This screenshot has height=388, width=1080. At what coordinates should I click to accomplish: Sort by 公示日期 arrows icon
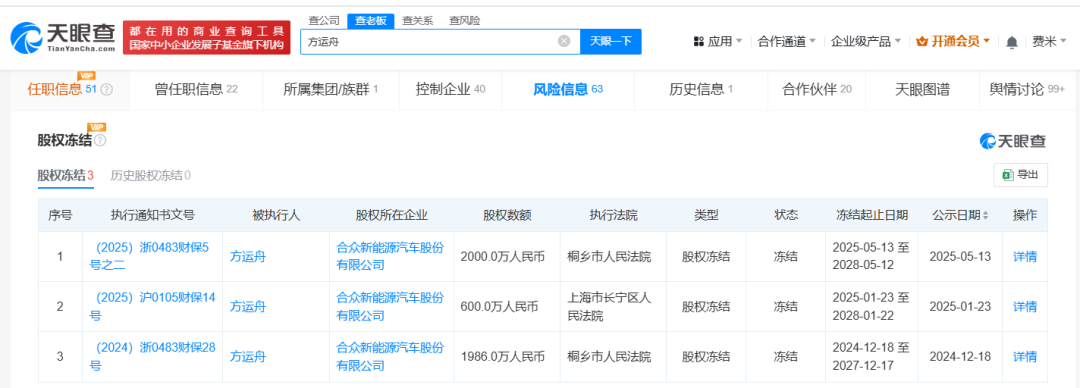[986, 216]
